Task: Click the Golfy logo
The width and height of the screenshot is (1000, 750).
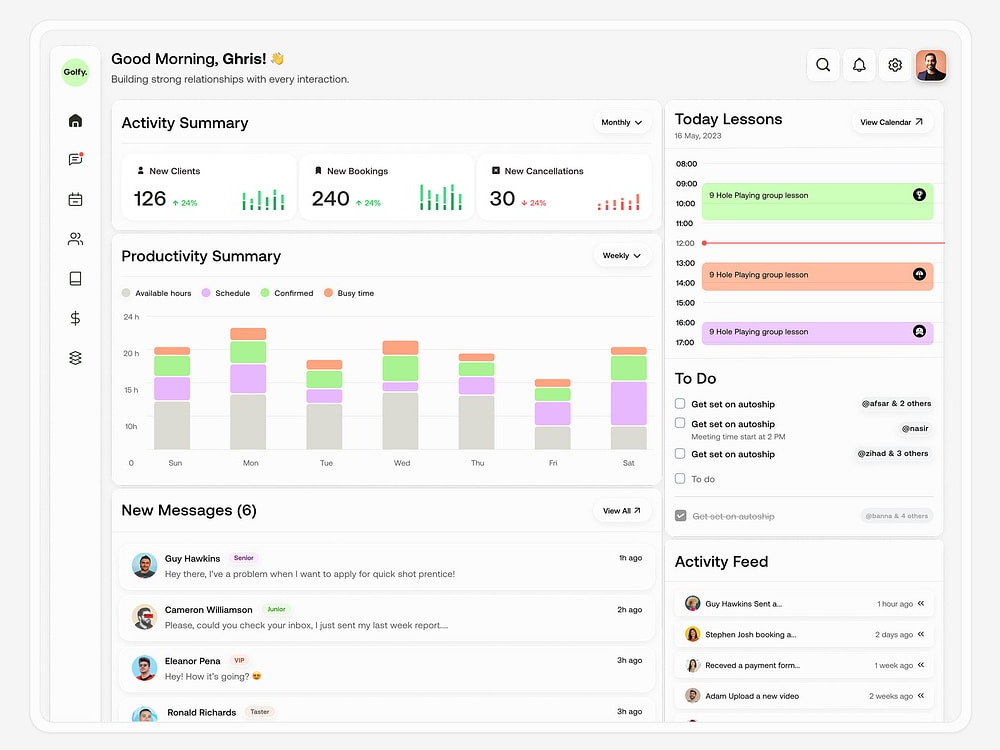Action: [x=75, y=72]
